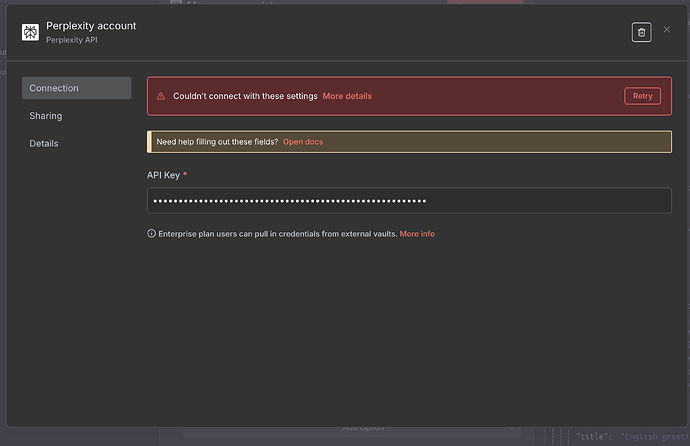690x446 pixels.
Task: Click the Perplexity logo icon
Action: click(x=30, y=32)
